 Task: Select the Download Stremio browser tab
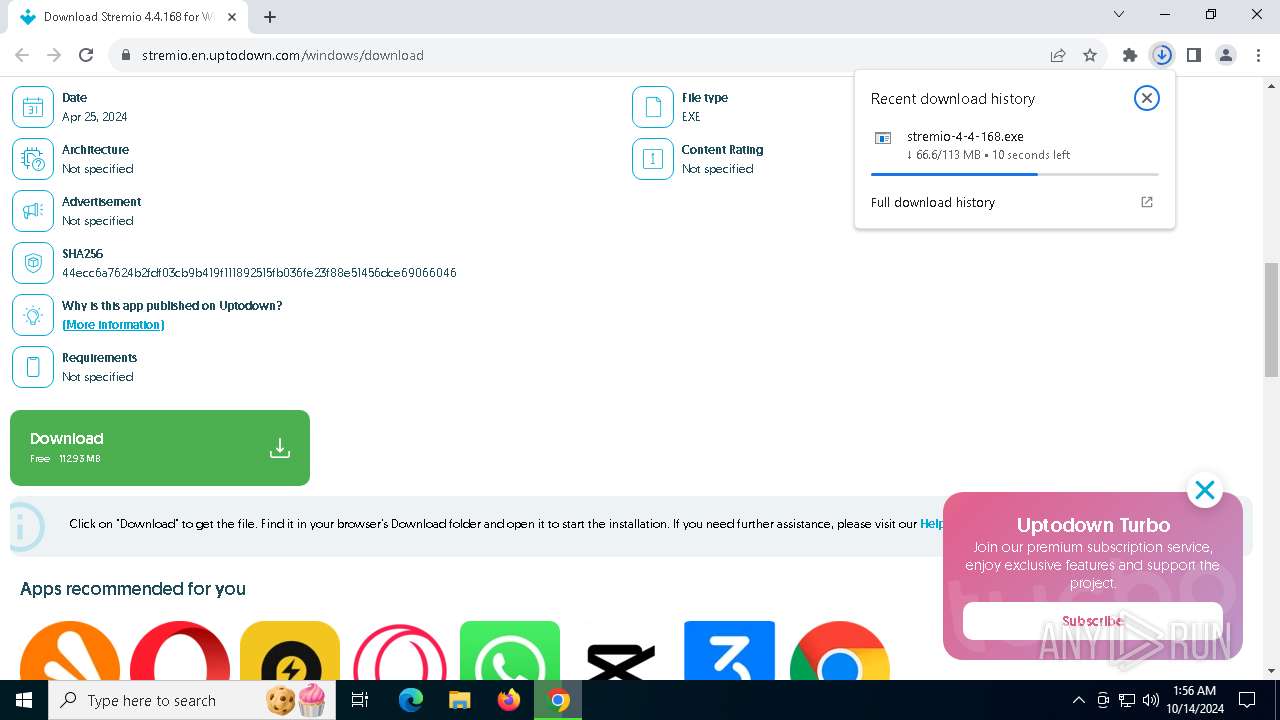pos(130,17)
